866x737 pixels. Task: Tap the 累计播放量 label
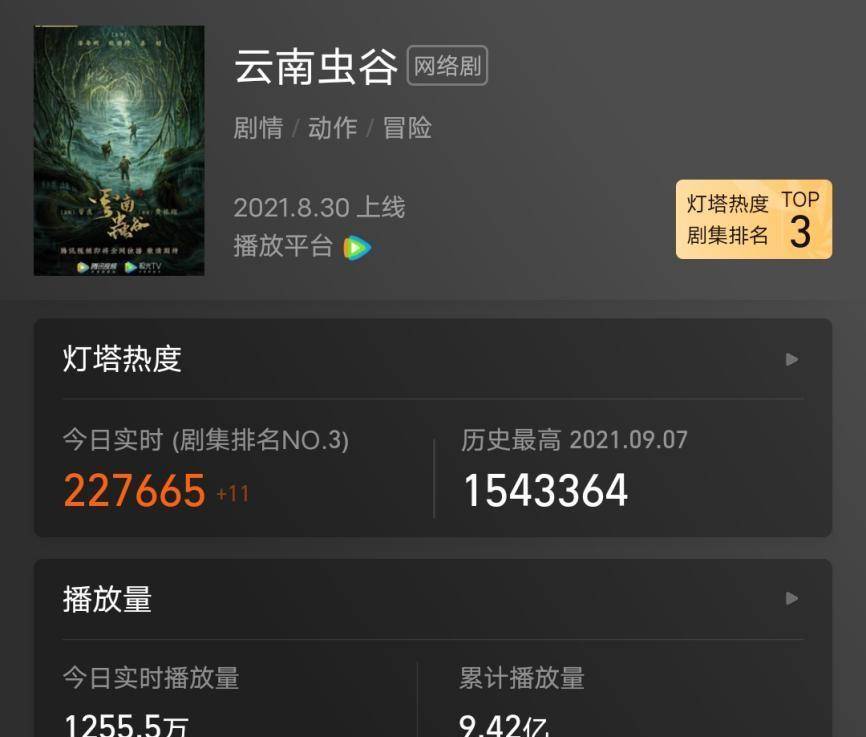(x=522, y=678)
